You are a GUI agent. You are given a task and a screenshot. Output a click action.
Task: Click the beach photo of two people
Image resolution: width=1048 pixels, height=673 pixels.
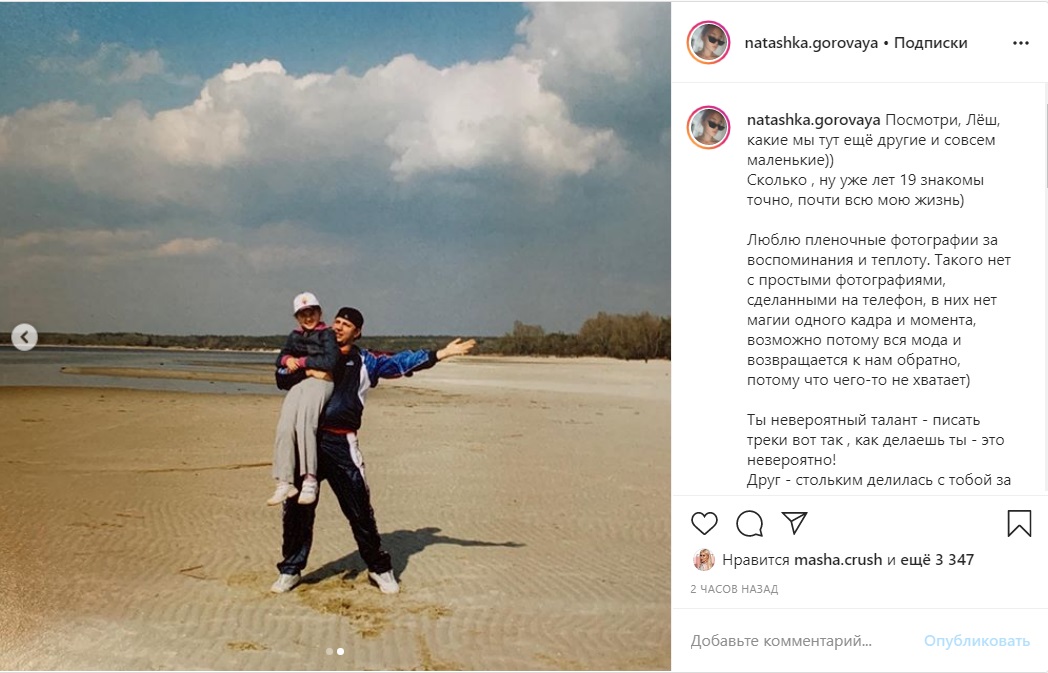(336, 336)
